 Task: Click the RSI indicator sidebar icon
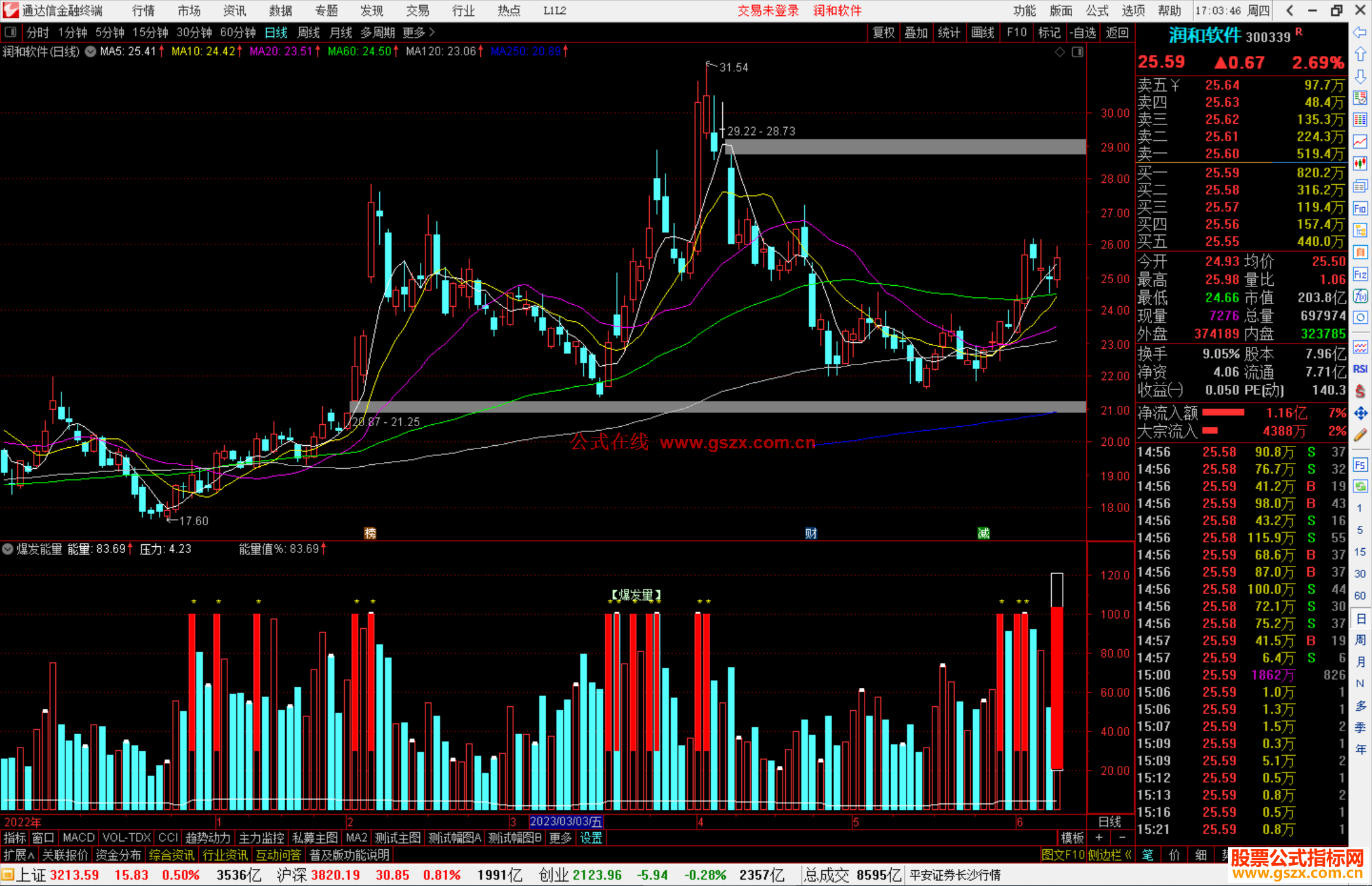point(1360,369)
